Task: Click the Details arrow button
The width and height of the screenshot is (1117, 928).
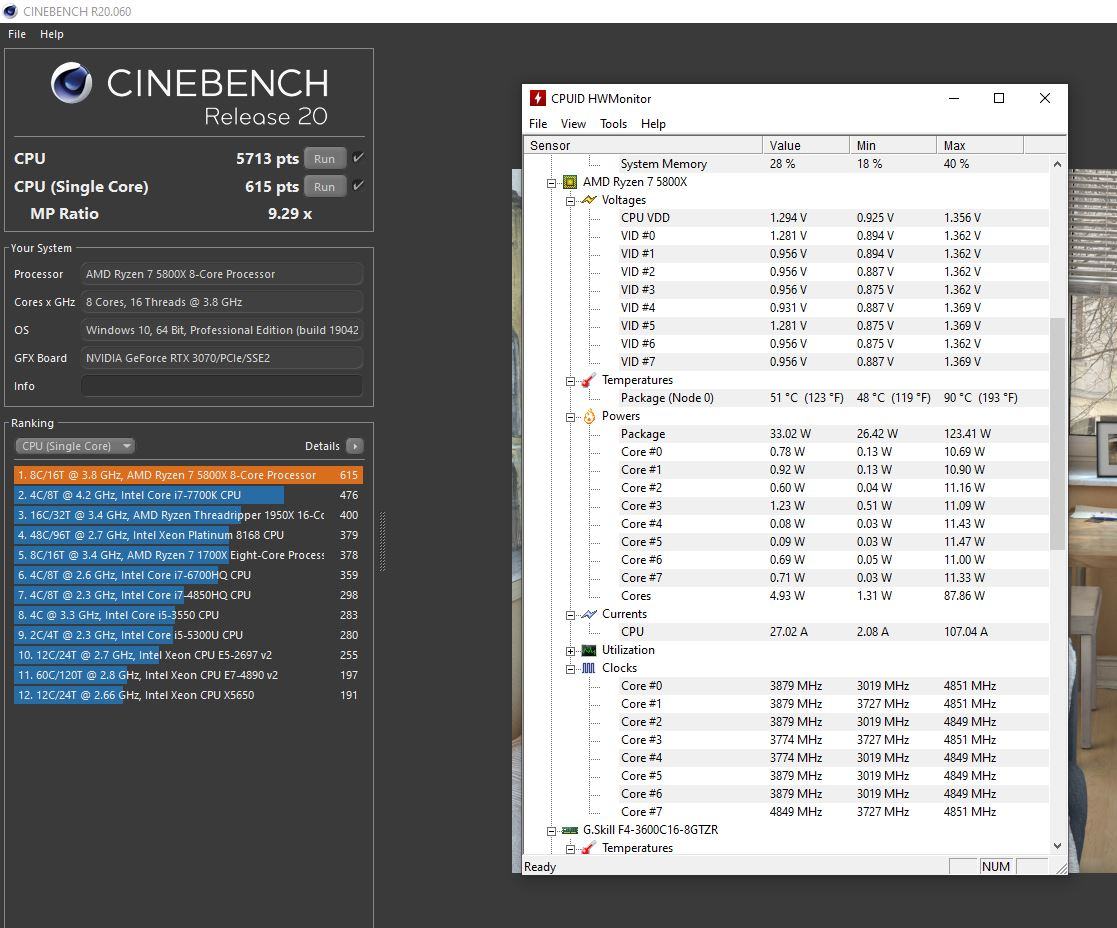Action: pos(355,446)
